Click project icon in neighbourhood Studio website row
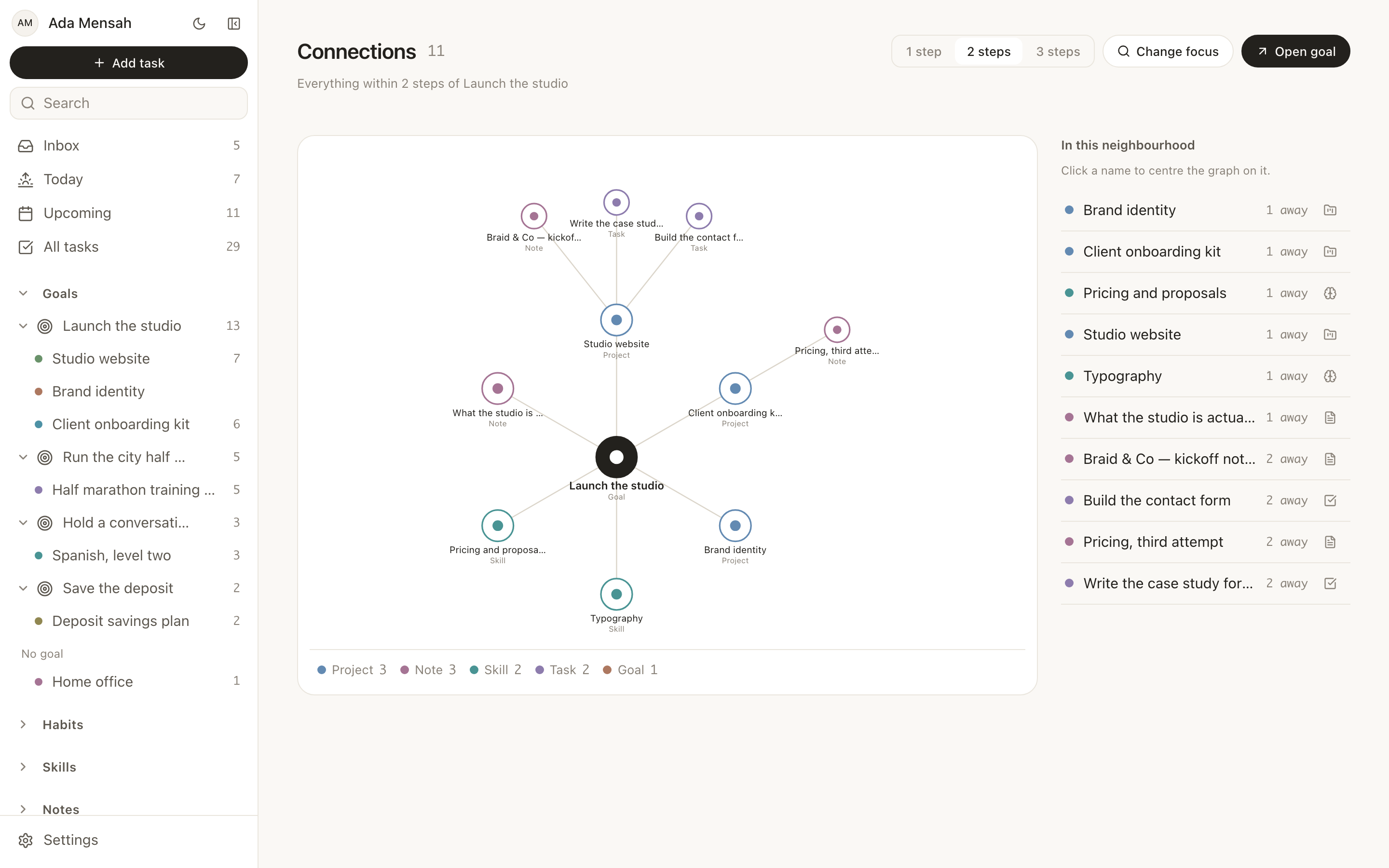This screenshot has width=1389, height=868. click(x=1330, y=335)
